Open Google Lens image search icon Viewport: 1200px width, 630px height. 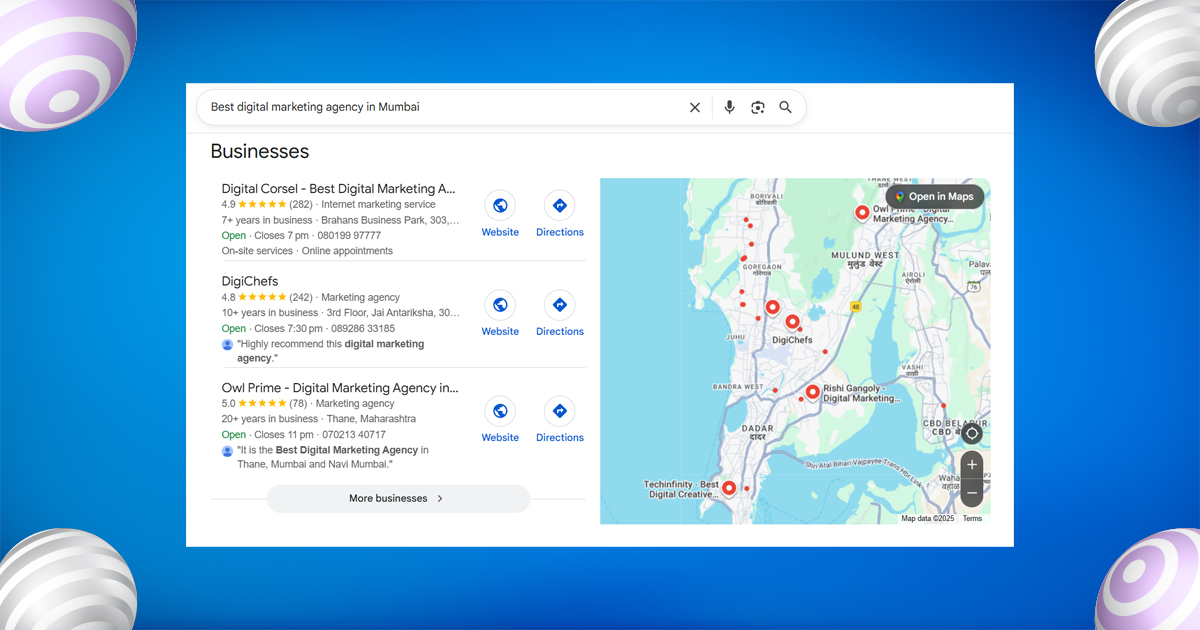pos(758,107)
